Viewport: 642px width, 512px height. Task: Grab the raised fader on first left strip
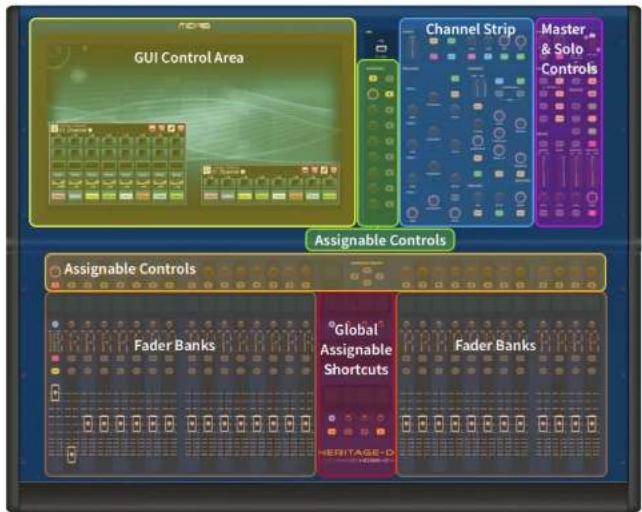pos(55,393)
